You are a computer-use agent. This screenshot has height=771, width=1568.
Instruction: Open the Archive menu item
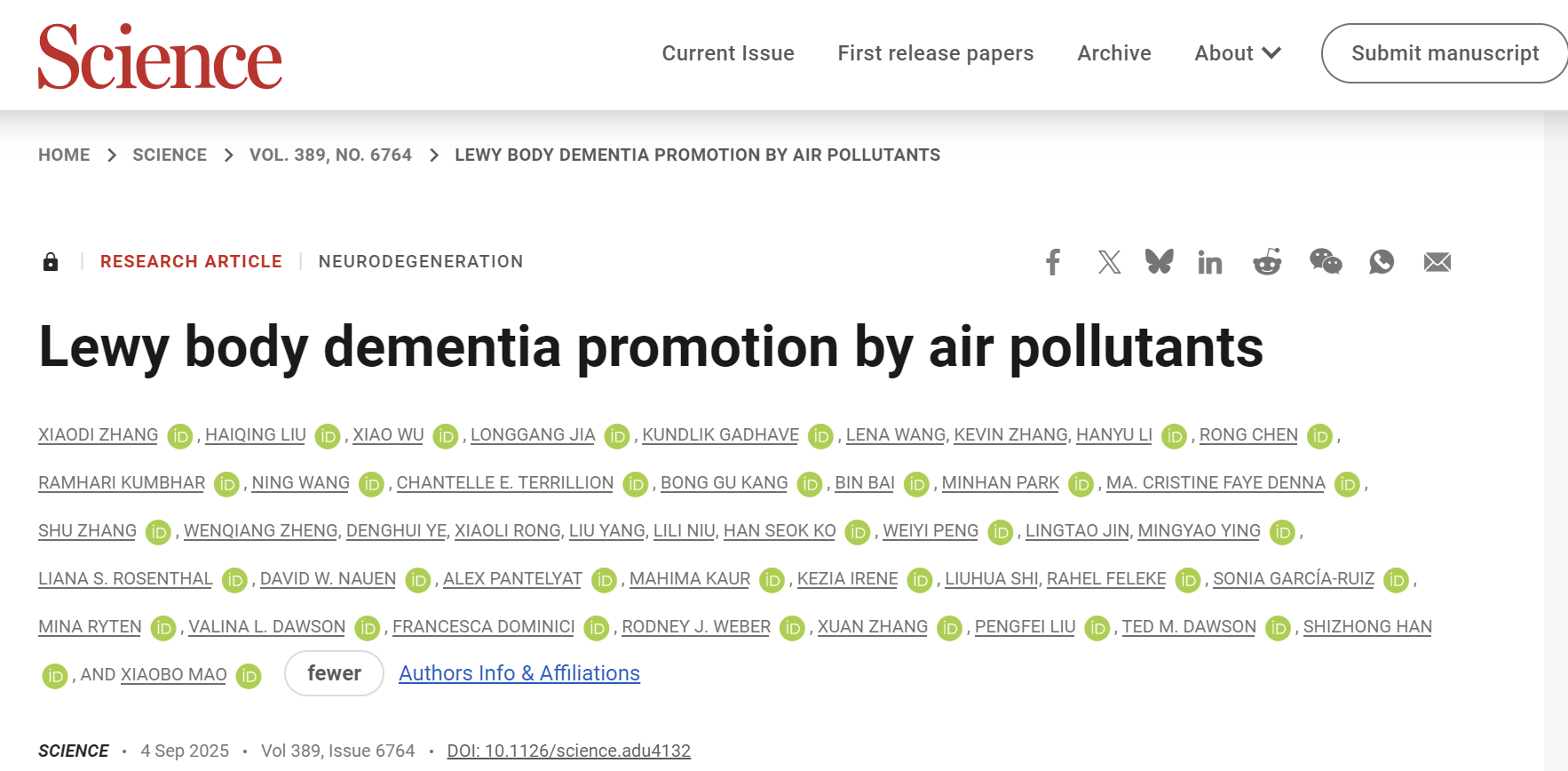1113,53
